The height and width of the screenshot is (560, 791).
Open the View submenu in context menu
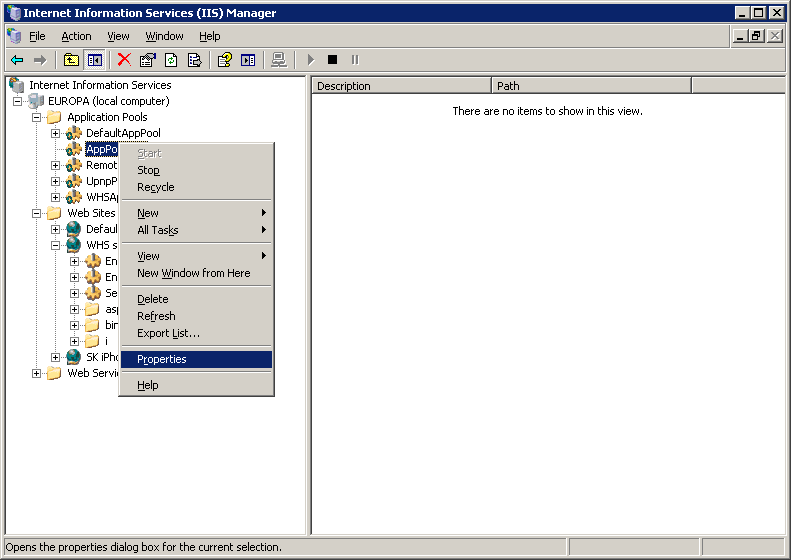point(197,256)
